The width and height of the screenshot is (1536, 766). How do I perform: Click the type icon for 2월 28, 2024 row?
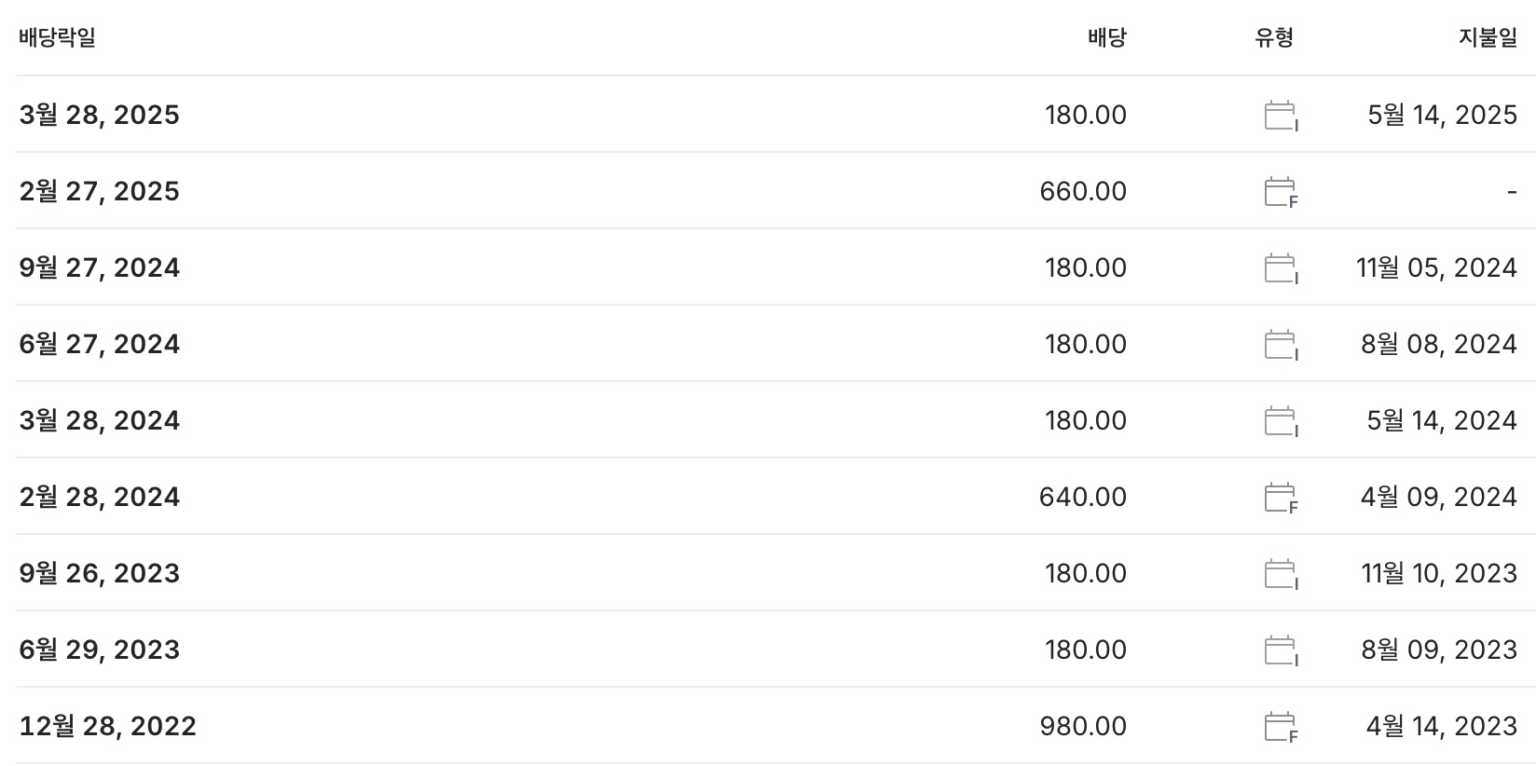tap(1280, 497)
